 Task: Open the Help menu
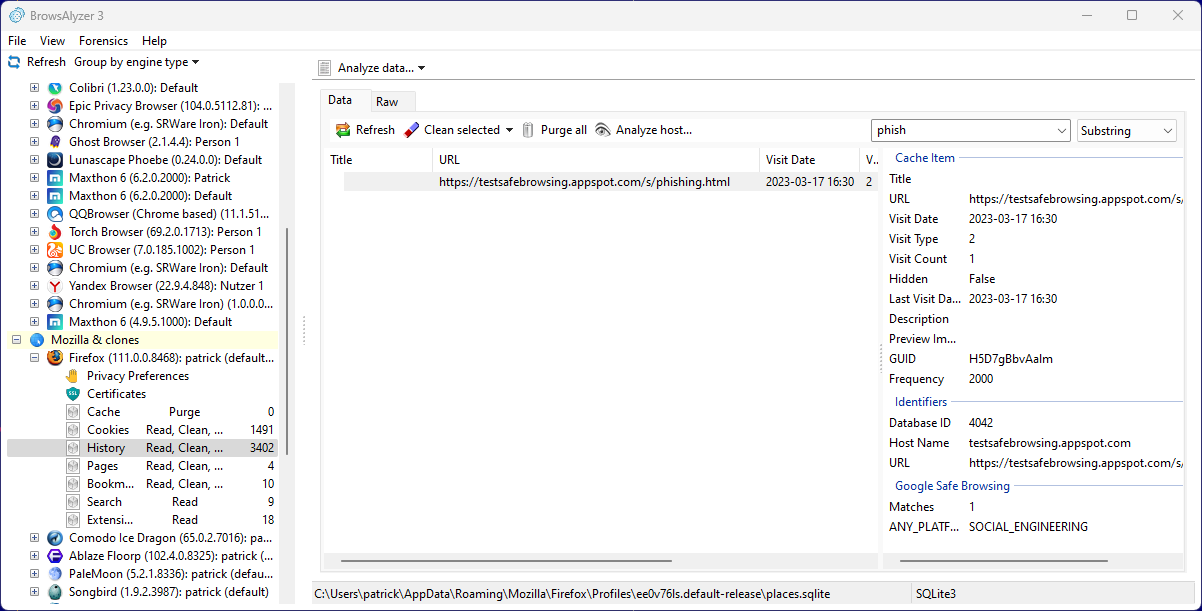[154, 41]
